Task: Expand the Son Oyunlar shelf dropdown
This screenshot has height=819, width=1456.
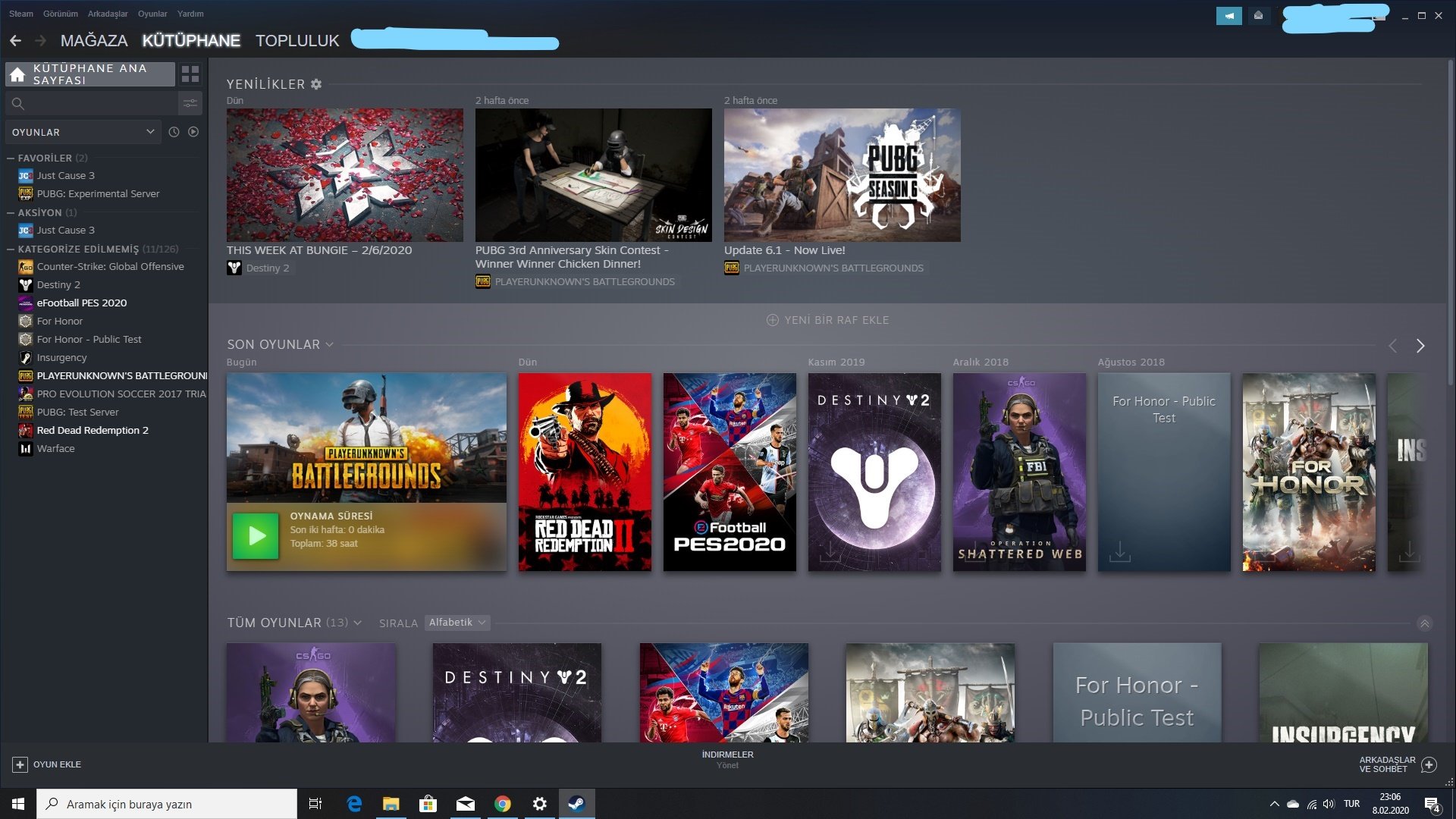Action: click(x=329, y=345)
